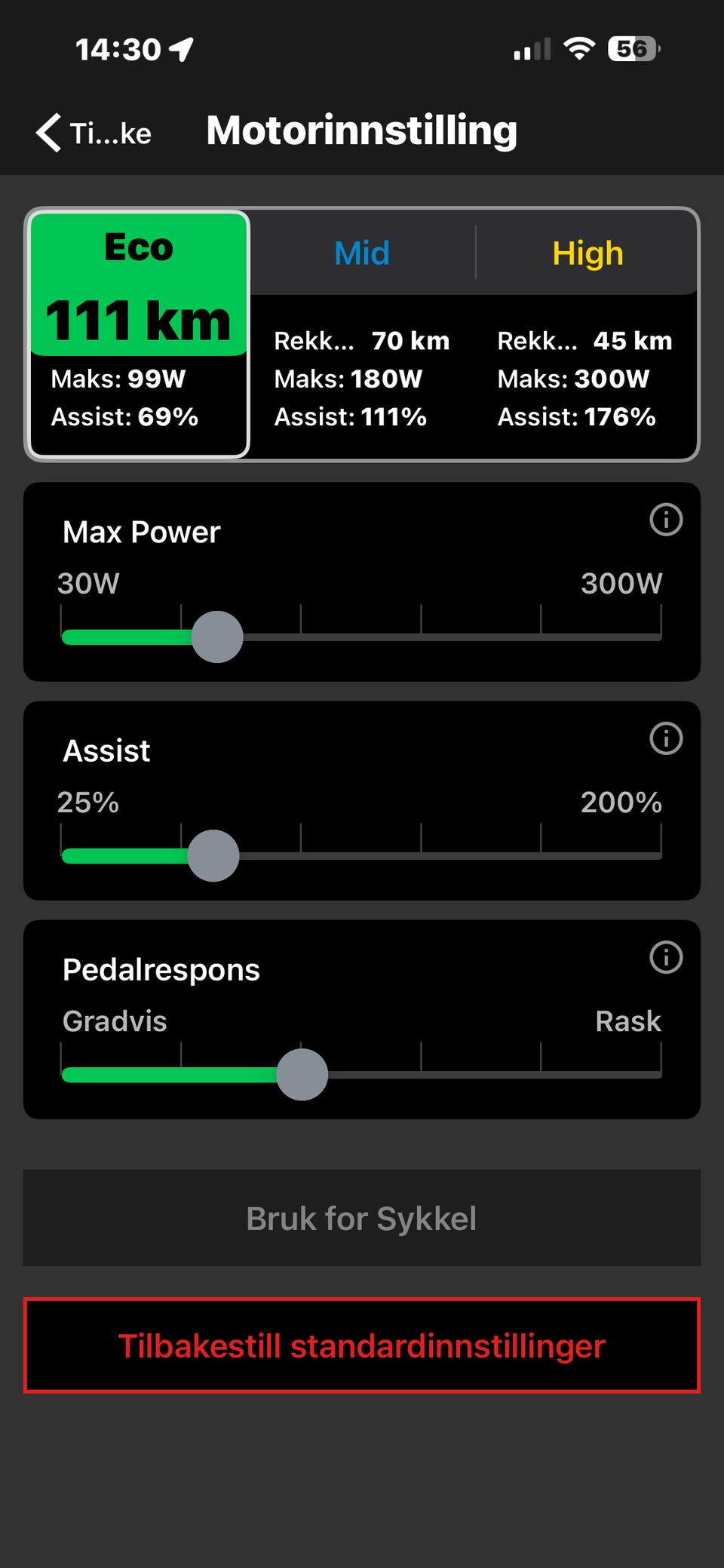The width and height of the screenshot is (724, 1568).
Task: Open Pedalrespons info icon
Action: pyautogui.click(x=666, y=957)
